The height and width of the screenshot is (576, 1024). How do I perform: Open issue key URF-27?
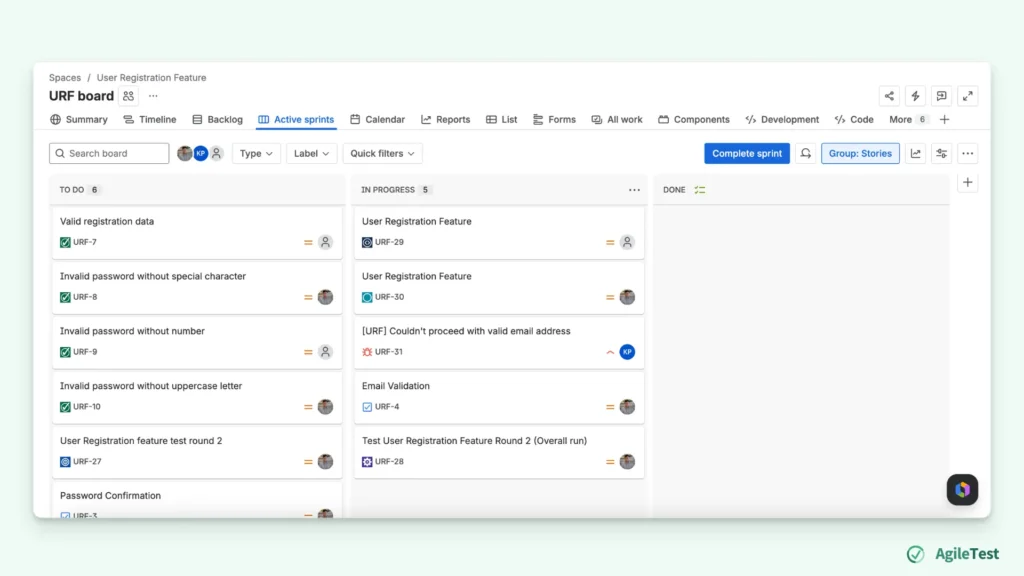pos(87,462)
